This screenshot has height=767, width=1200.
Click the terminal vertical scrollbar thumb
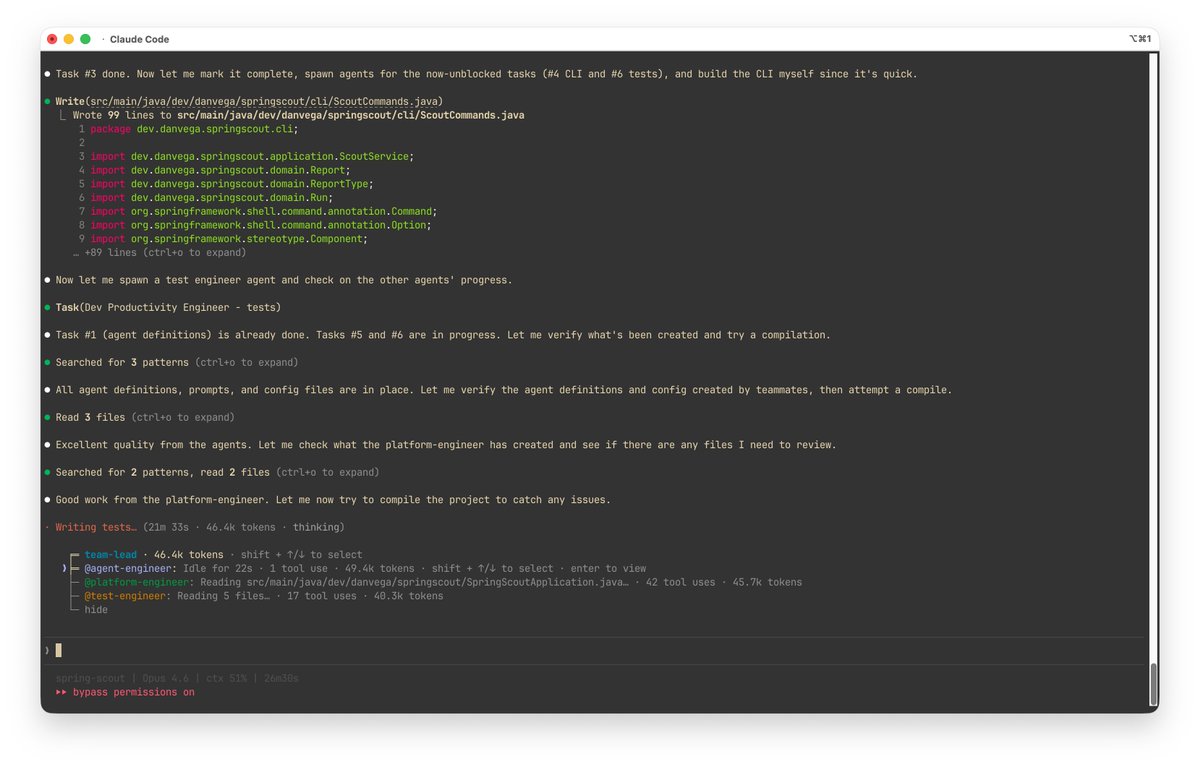[1153, 686]
